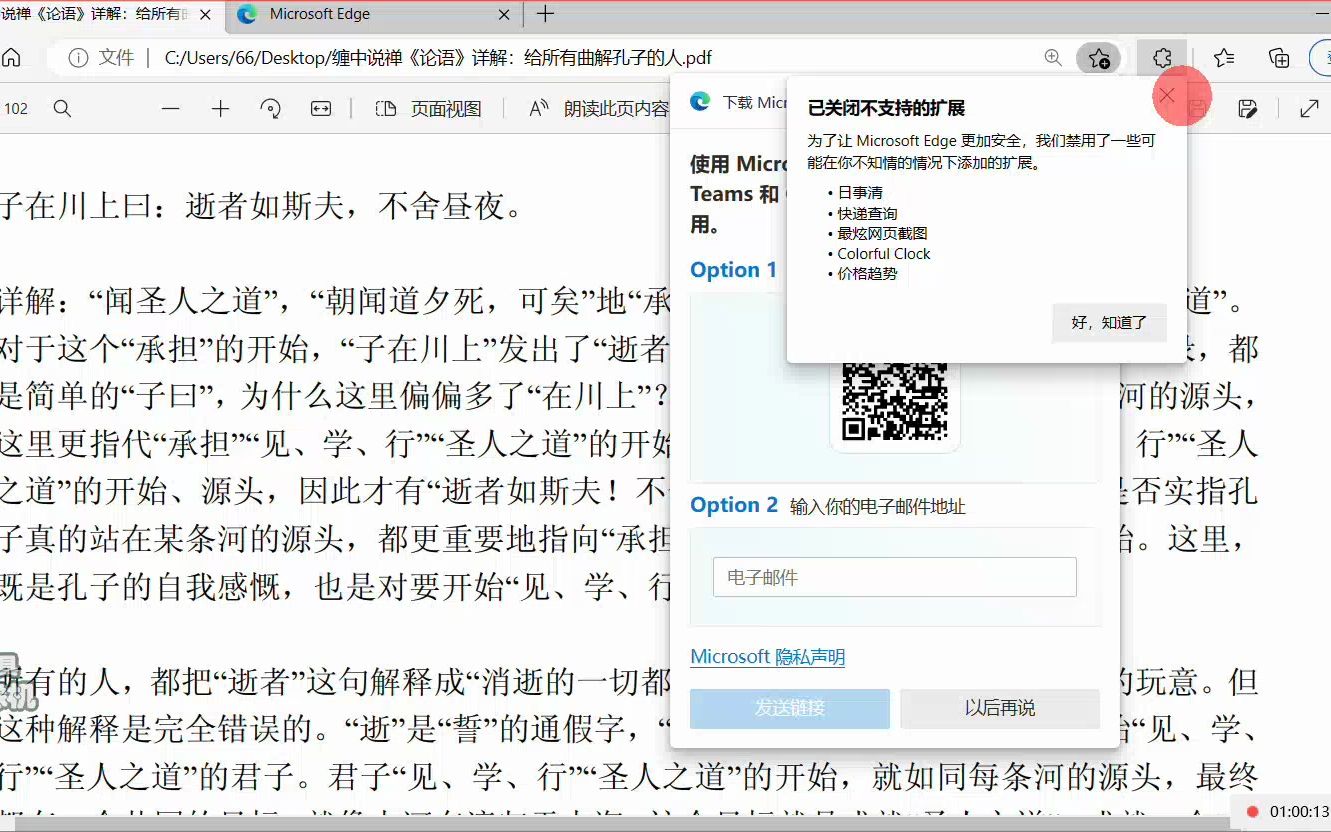1331x832 pixels.
Task: Click the 输入你的电子邮件地址 label
Action: pos(877,507)
